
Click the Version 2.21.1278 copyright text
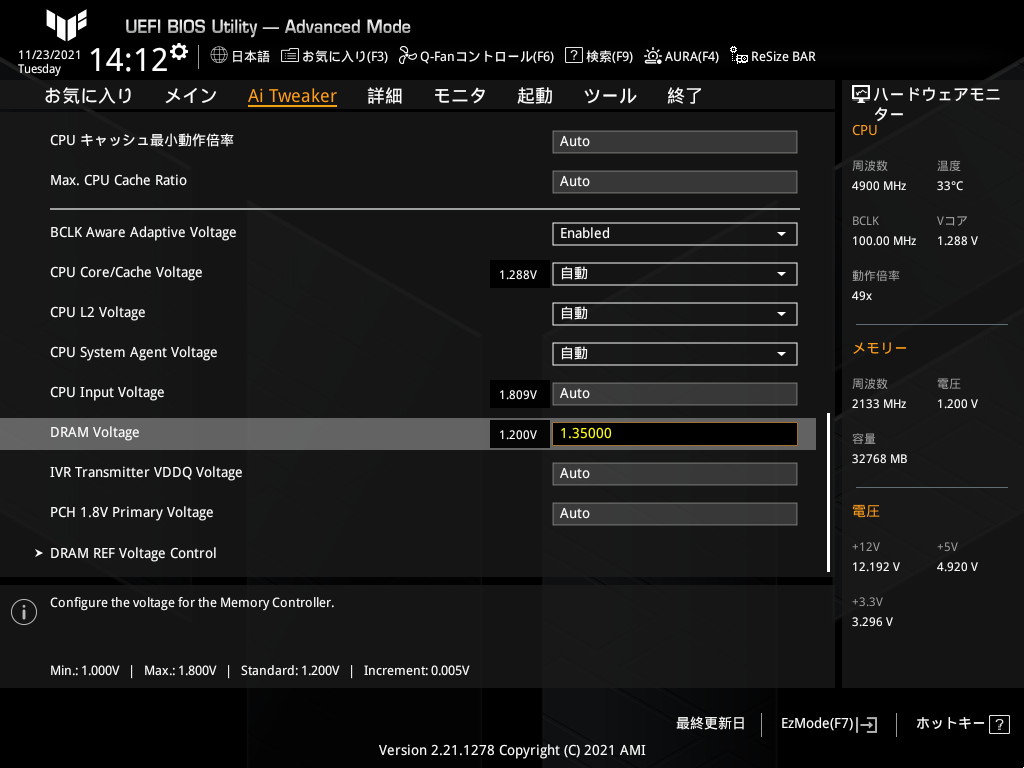(512, 750)
